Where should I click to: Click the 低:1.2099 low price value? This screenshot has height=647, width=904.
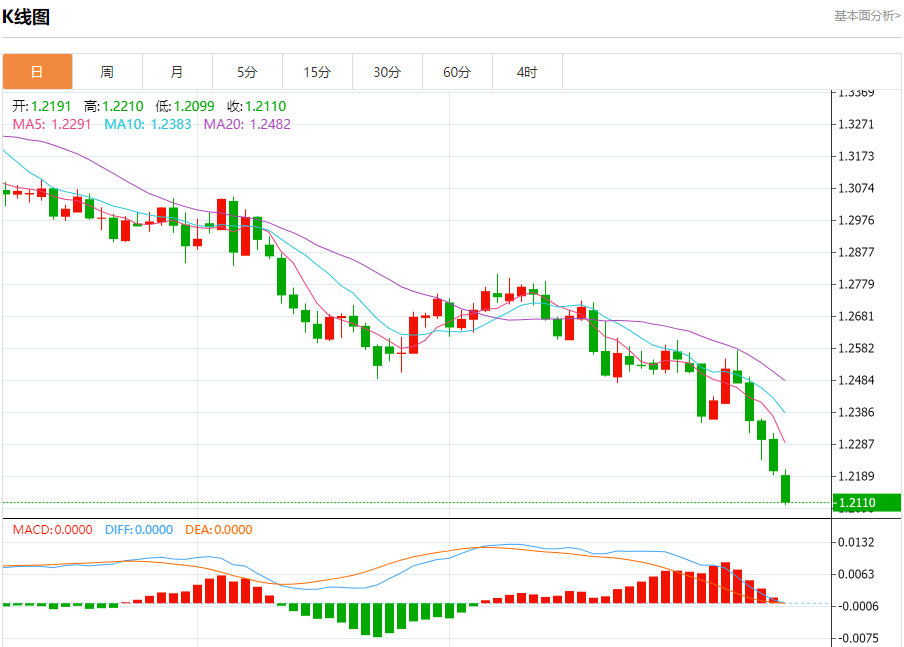[x=184, y=106]
